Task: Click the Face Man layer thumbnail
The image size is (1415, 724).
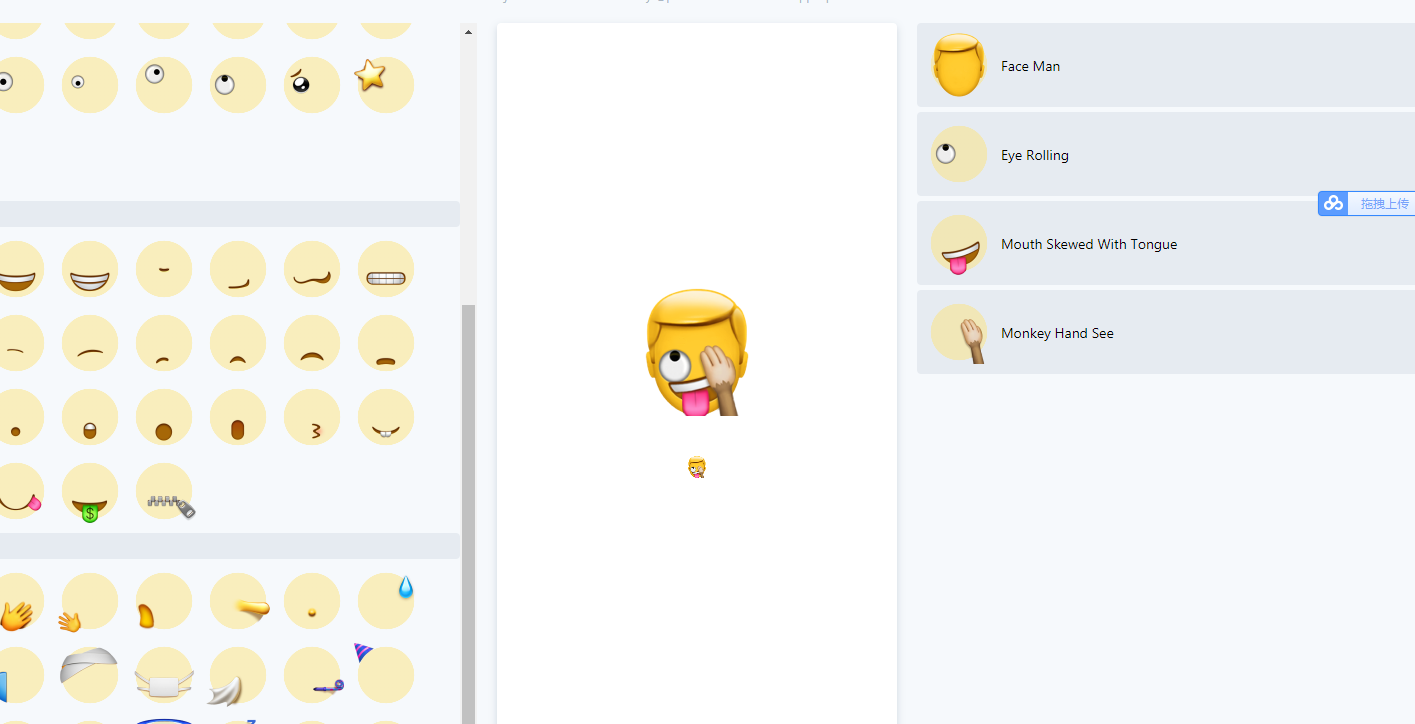Action: (959, 65)
